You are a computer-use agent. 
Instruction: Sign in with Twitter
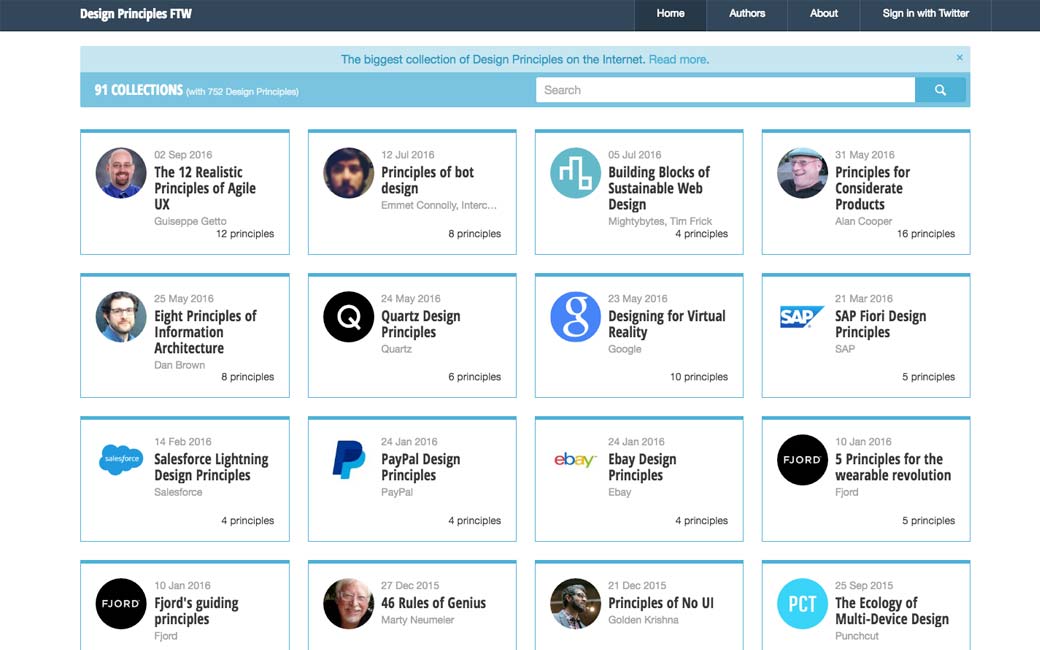pos(925,14)
